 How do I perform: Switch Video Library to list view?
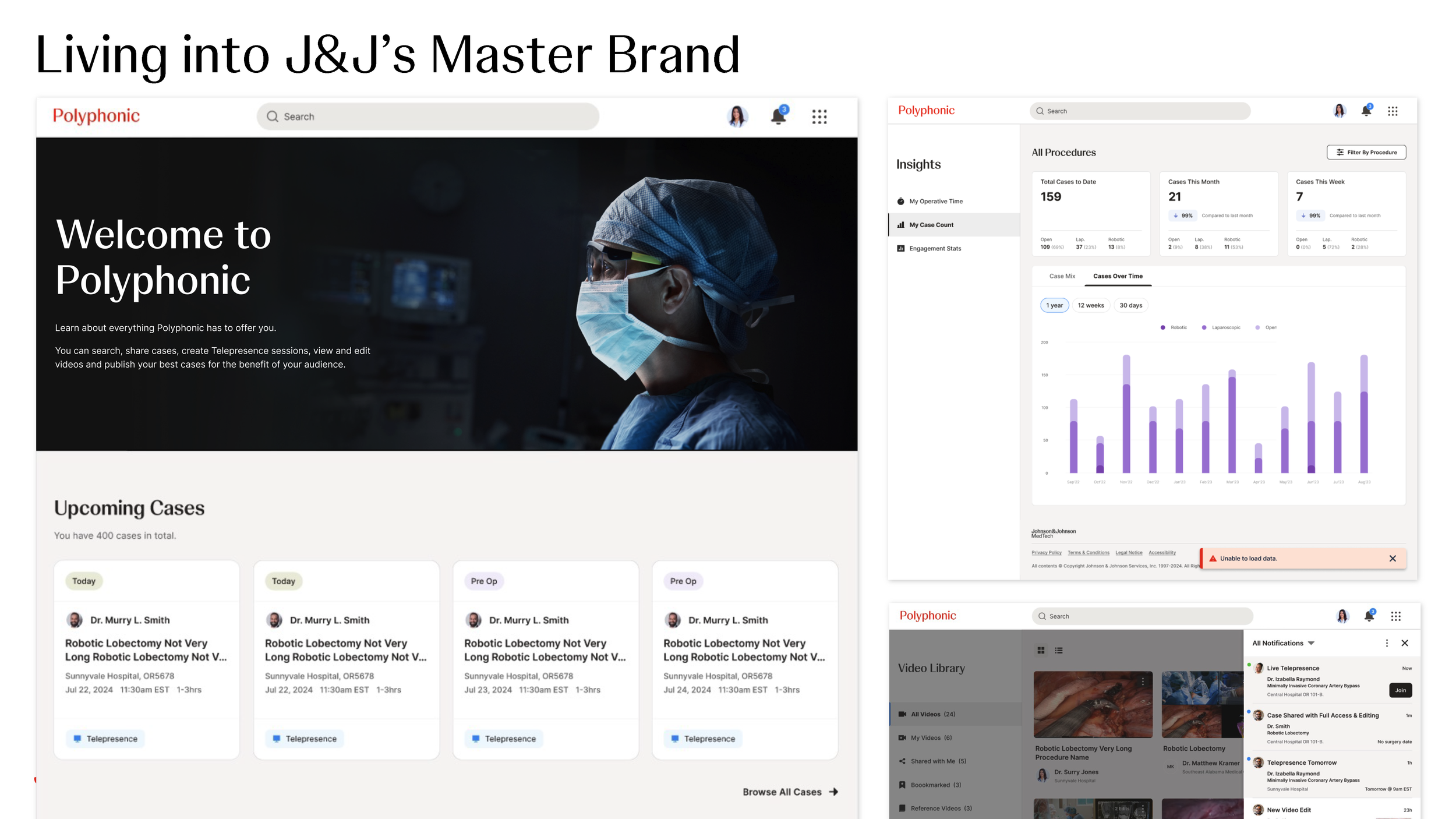[x=1059, y=650]
